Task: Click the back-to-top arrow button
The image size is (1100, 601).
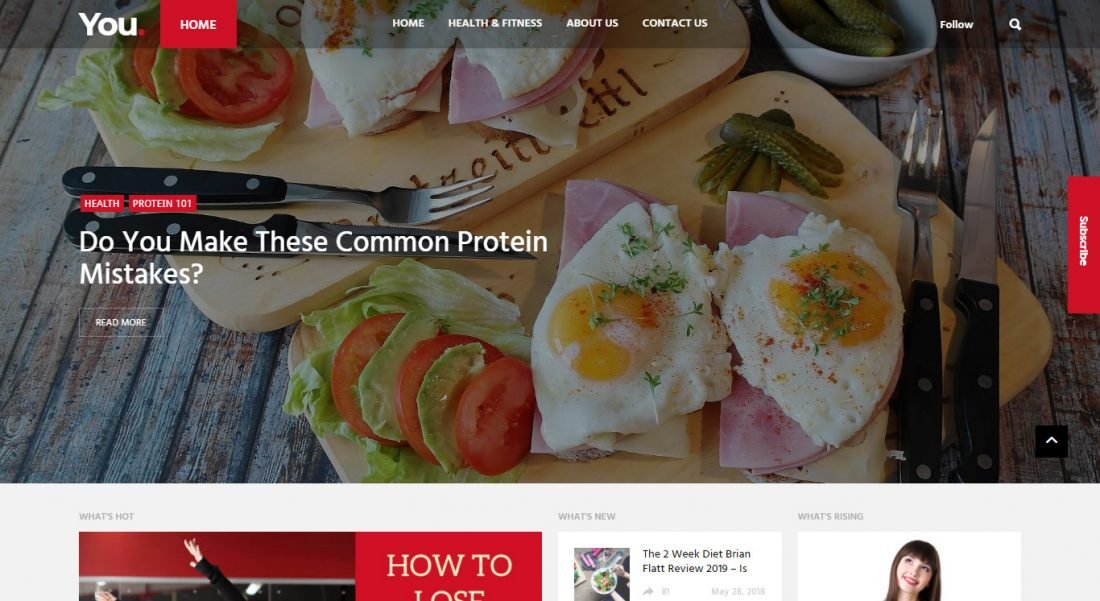Action: coord(1051,441)
